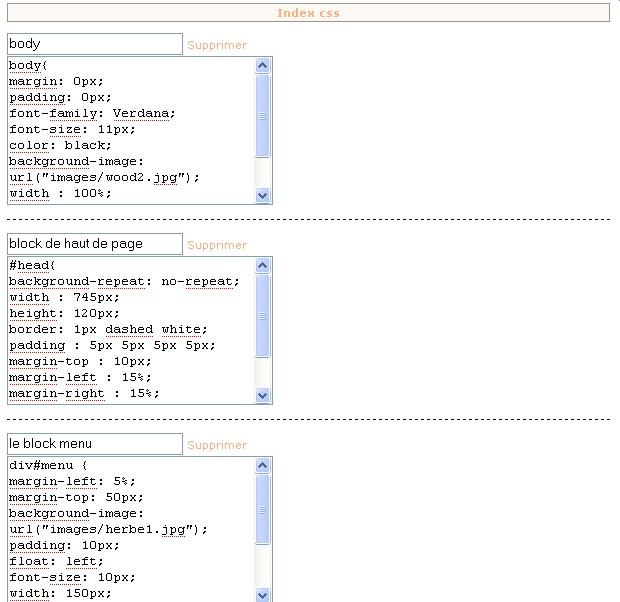
Task: Click the line 'margin-left: 5%;'
Action: [x=72, y=482]
